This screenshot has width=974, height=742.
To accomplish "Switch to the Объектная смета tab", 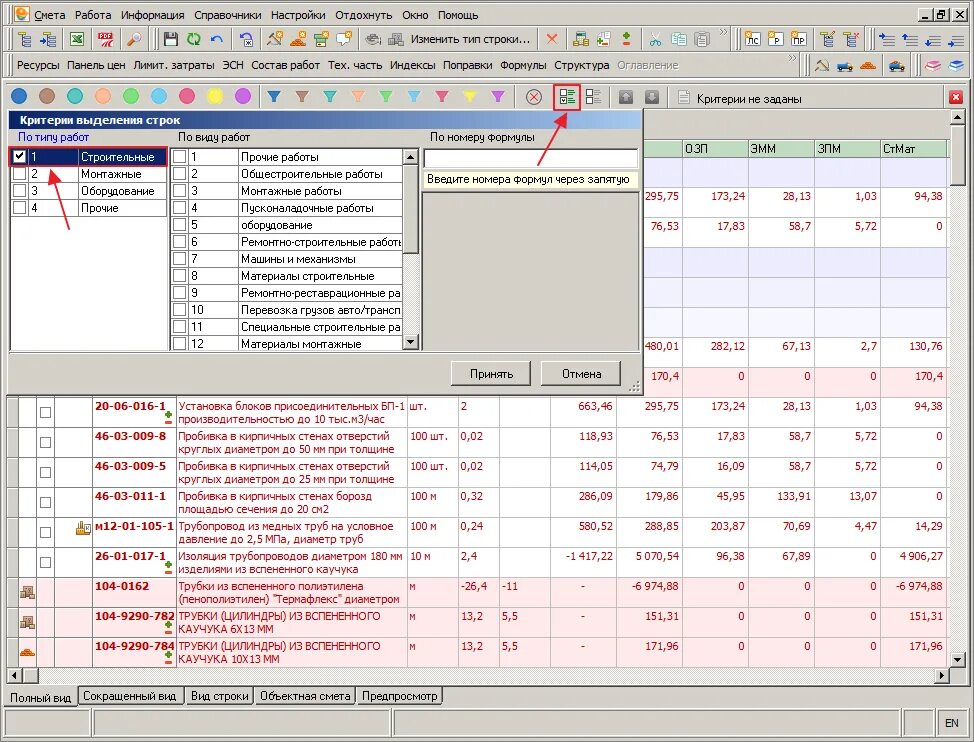I will point(305,696).
